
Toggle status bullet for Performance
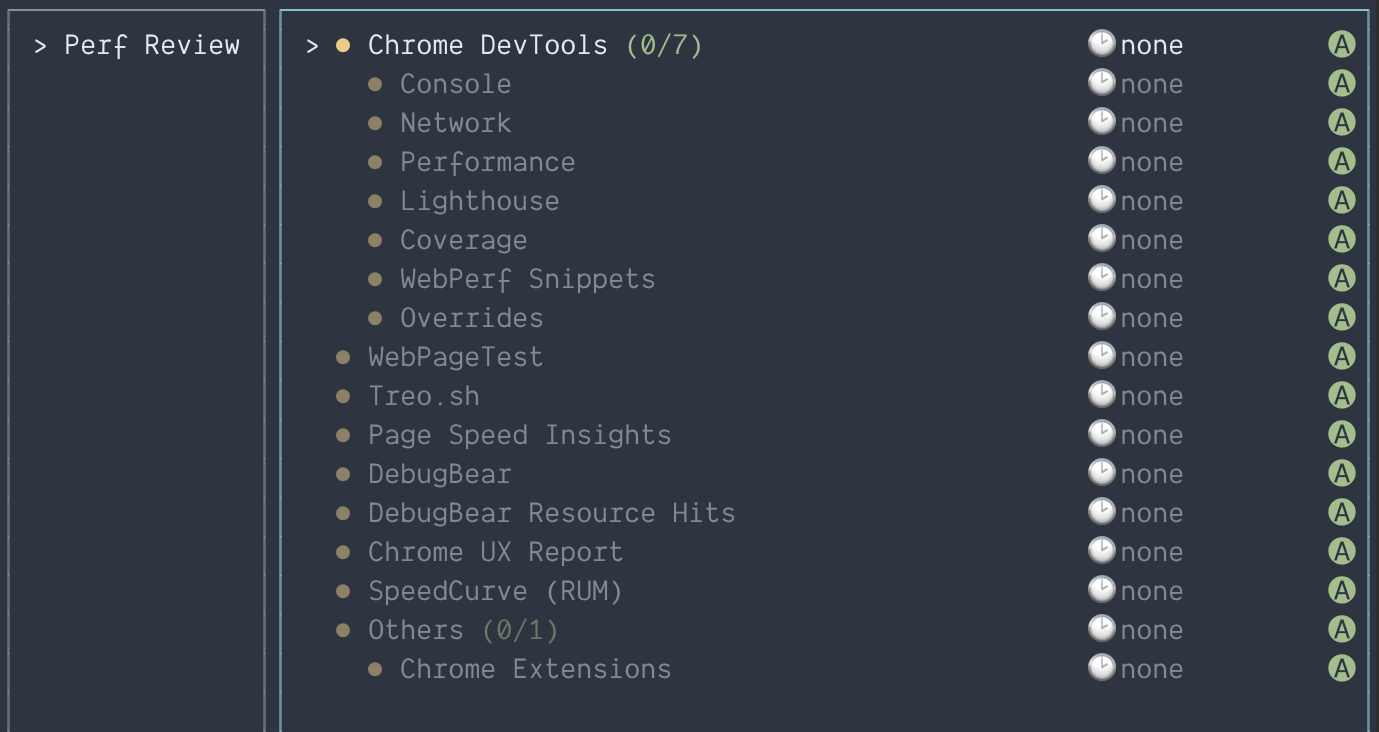click(375, 162)
